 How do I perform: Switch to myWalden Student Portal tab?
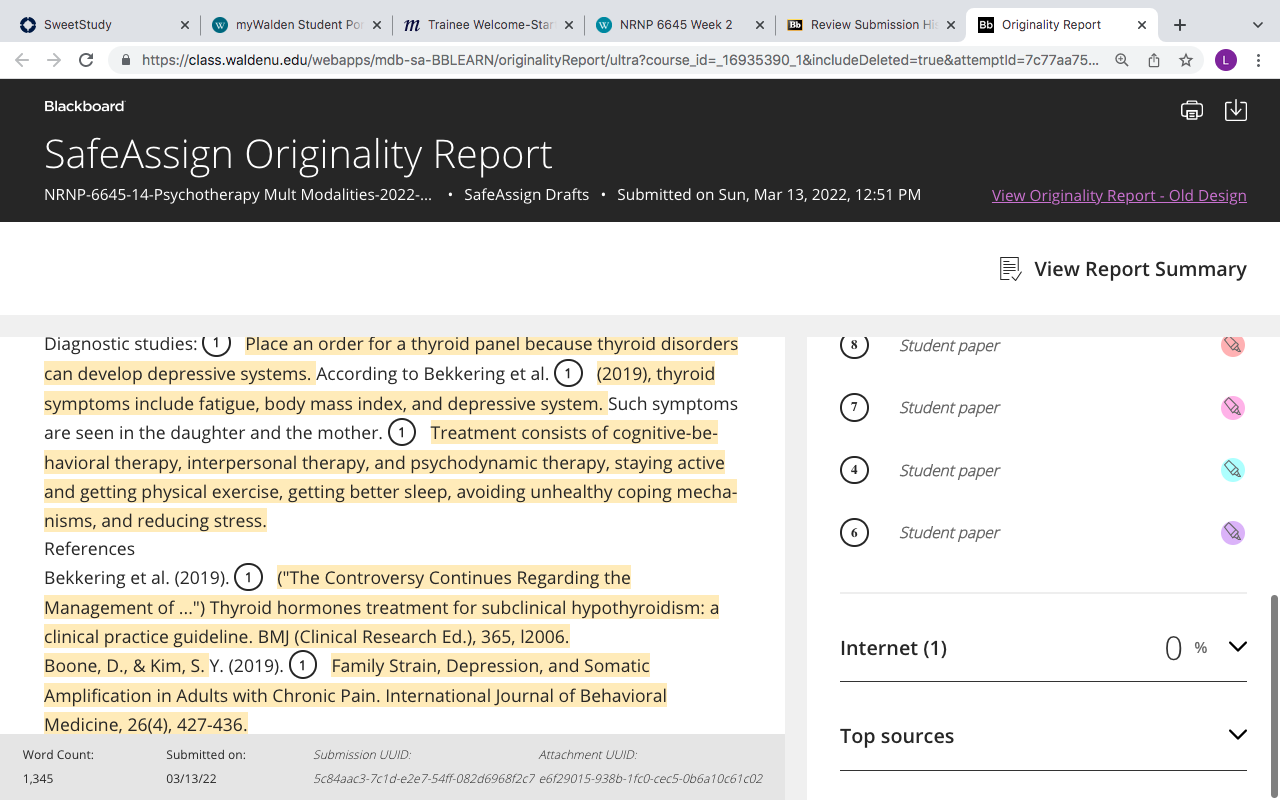click(296, 25)
